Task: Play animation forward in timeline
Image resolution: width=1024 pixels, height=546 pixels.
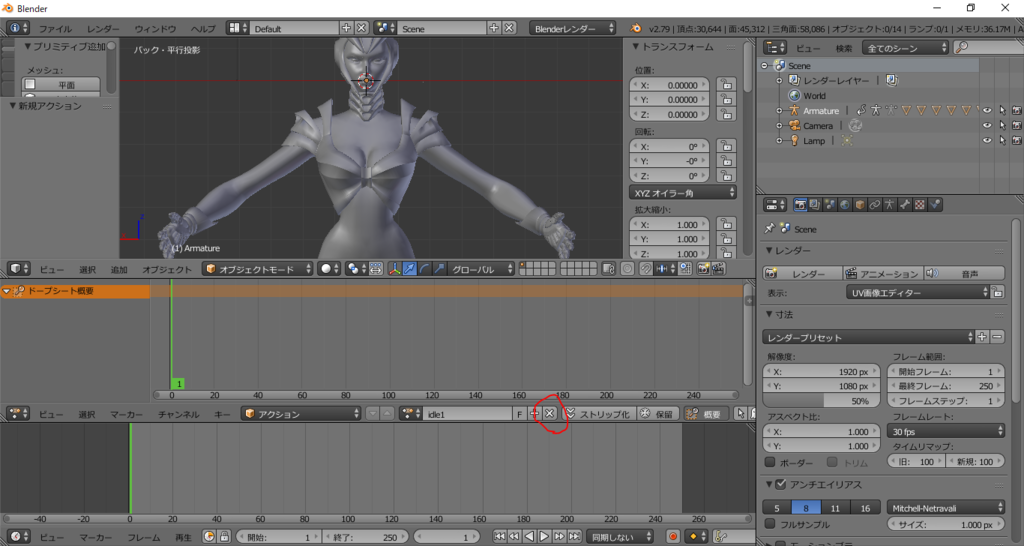Action: click(x=544, y=537)
